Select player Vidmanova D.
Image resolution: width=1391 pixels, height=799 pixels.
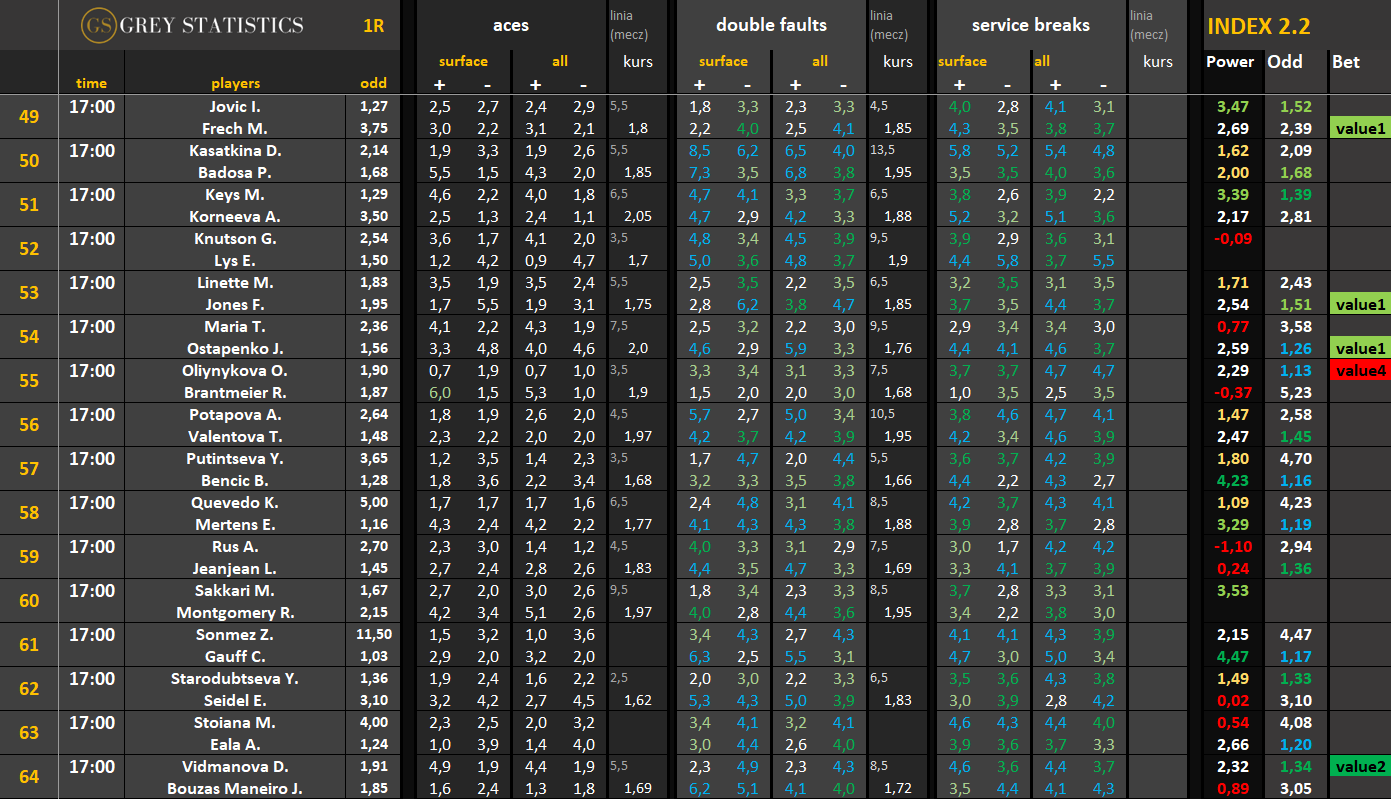[x=235, y=766]
